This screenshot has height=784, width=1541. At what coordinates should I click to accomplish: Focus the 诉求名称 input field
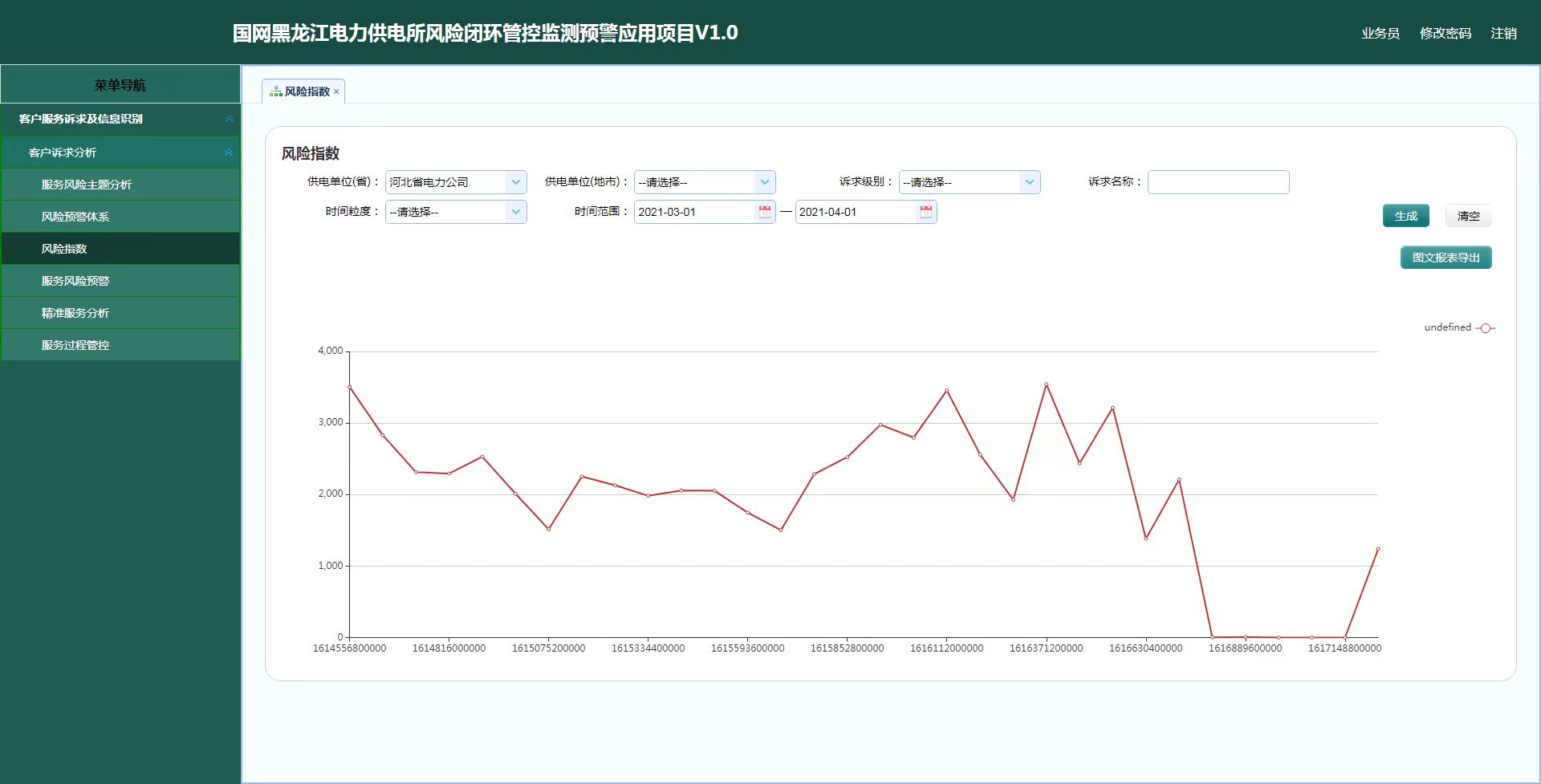[1218, 182]
